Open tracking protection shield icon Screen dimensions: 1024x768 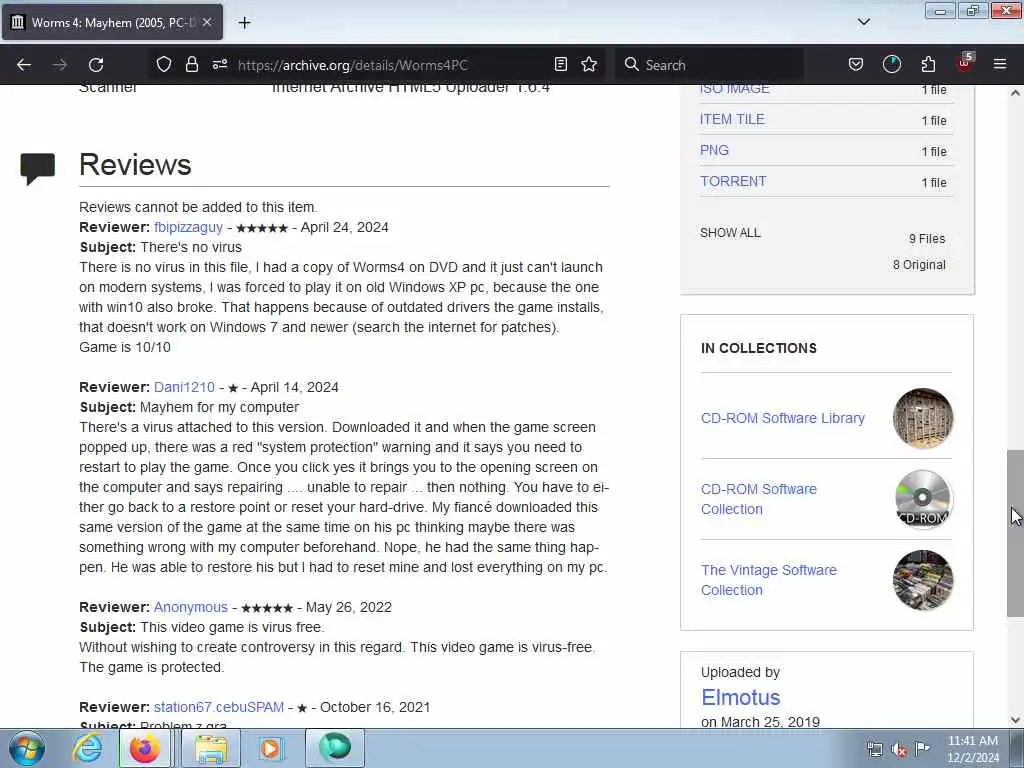164,64
